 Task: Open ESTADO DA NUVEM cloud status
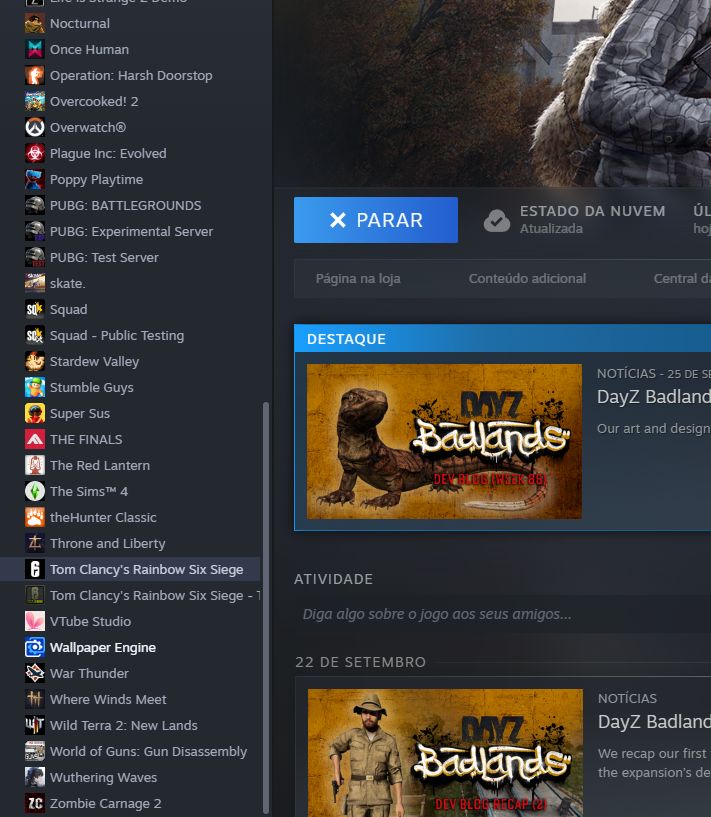click(x=592, y=212)
